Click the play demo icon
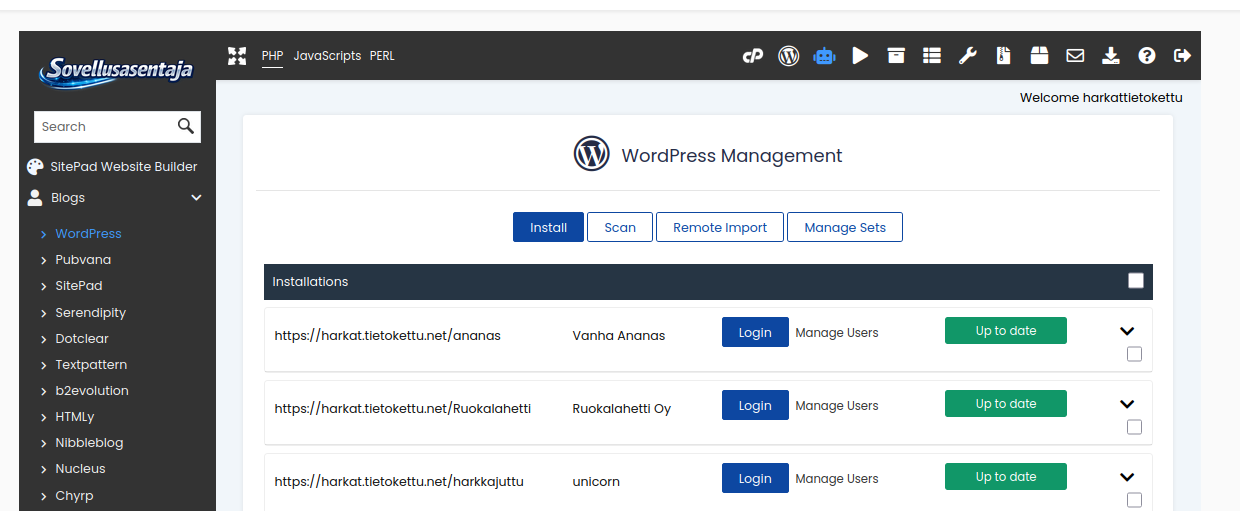1240x511 pixels. pos(860,56)
